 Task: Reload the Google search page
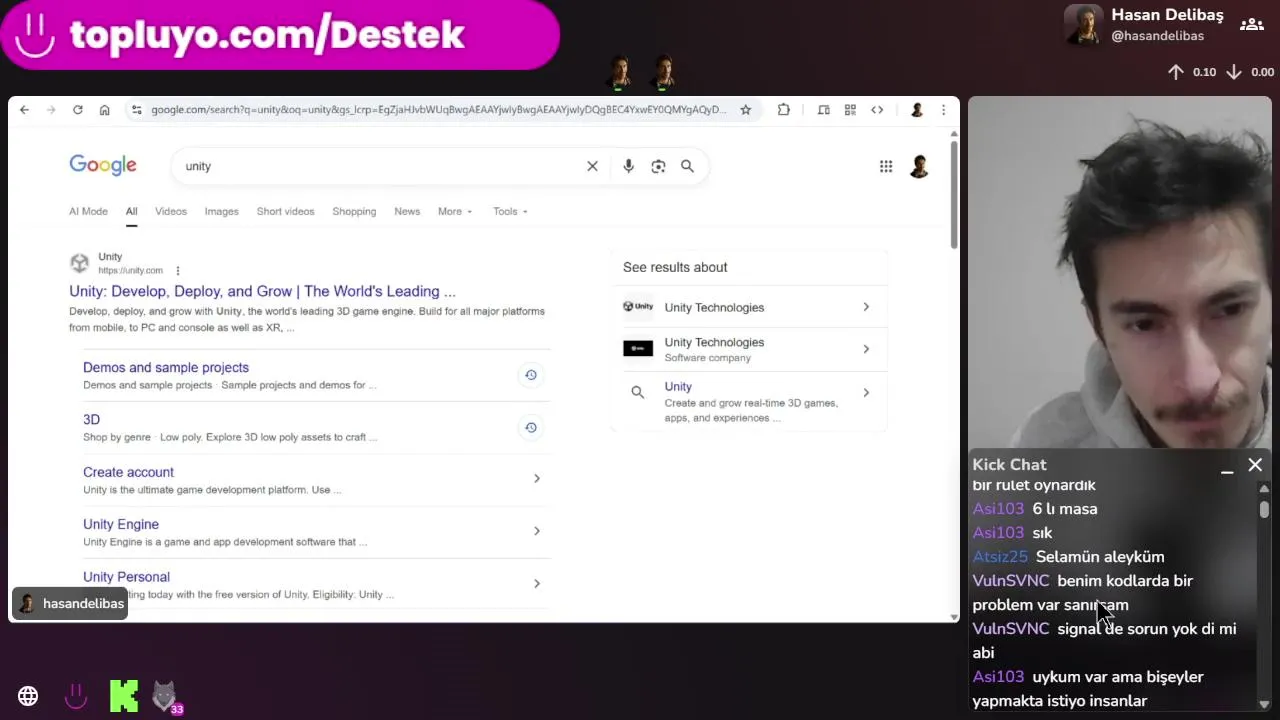77,110
